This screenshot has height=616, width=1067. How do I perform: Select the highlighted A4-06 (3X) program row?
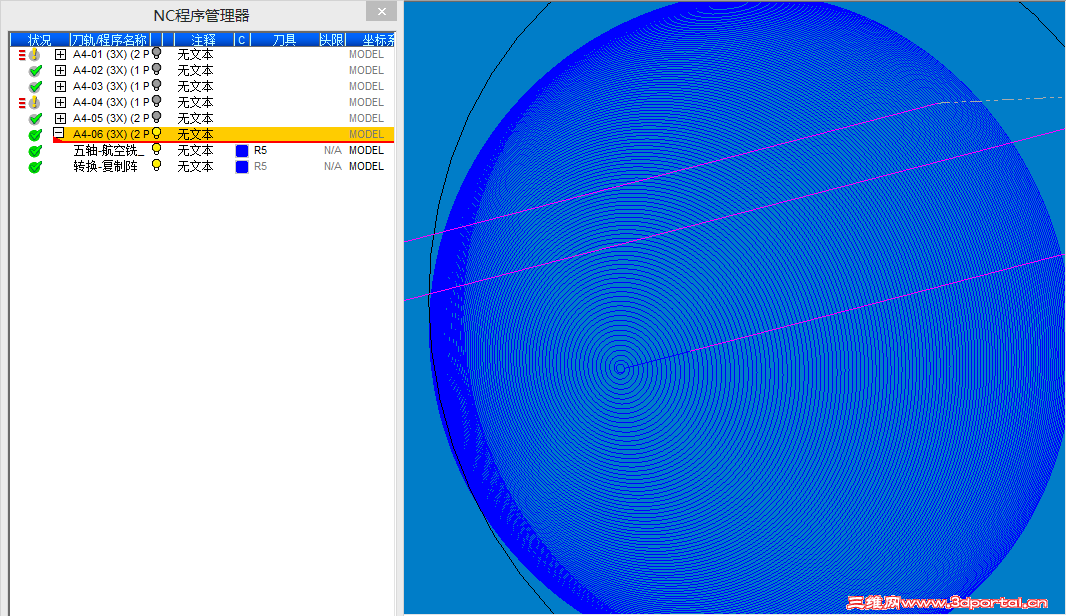pos(223,134)
